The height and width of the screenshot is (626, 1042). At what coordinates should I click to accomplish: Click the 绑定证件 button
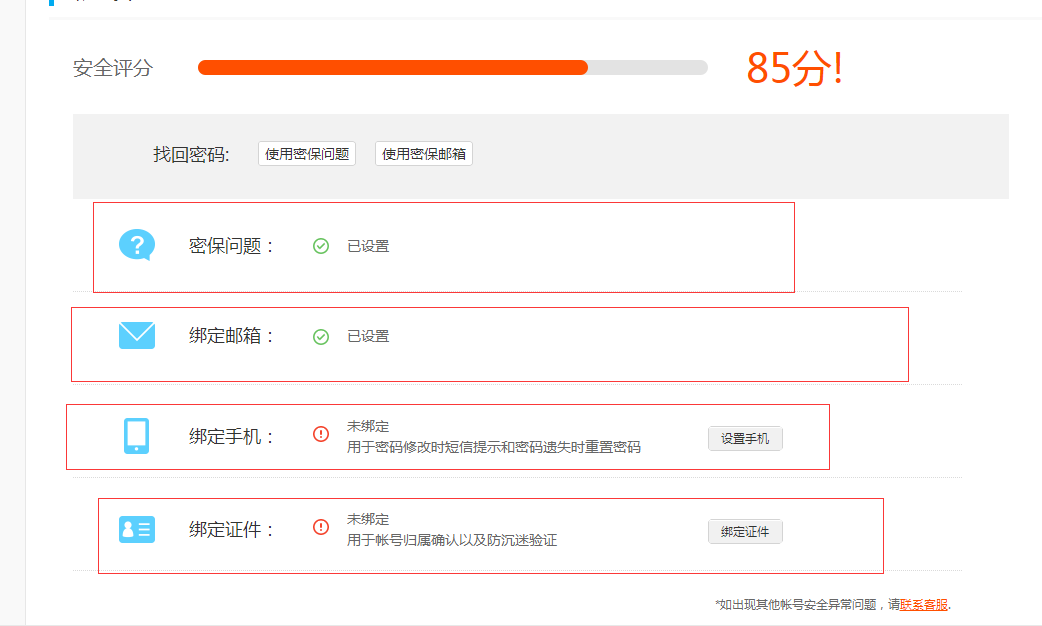click(x=745, y=532)
